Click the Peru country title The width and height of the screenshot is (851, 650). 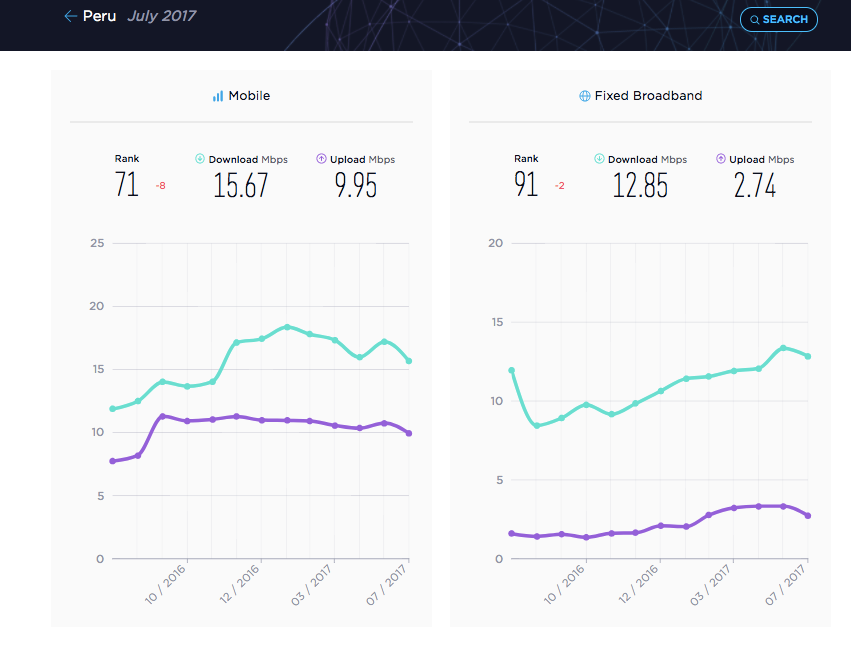(99, 16)
